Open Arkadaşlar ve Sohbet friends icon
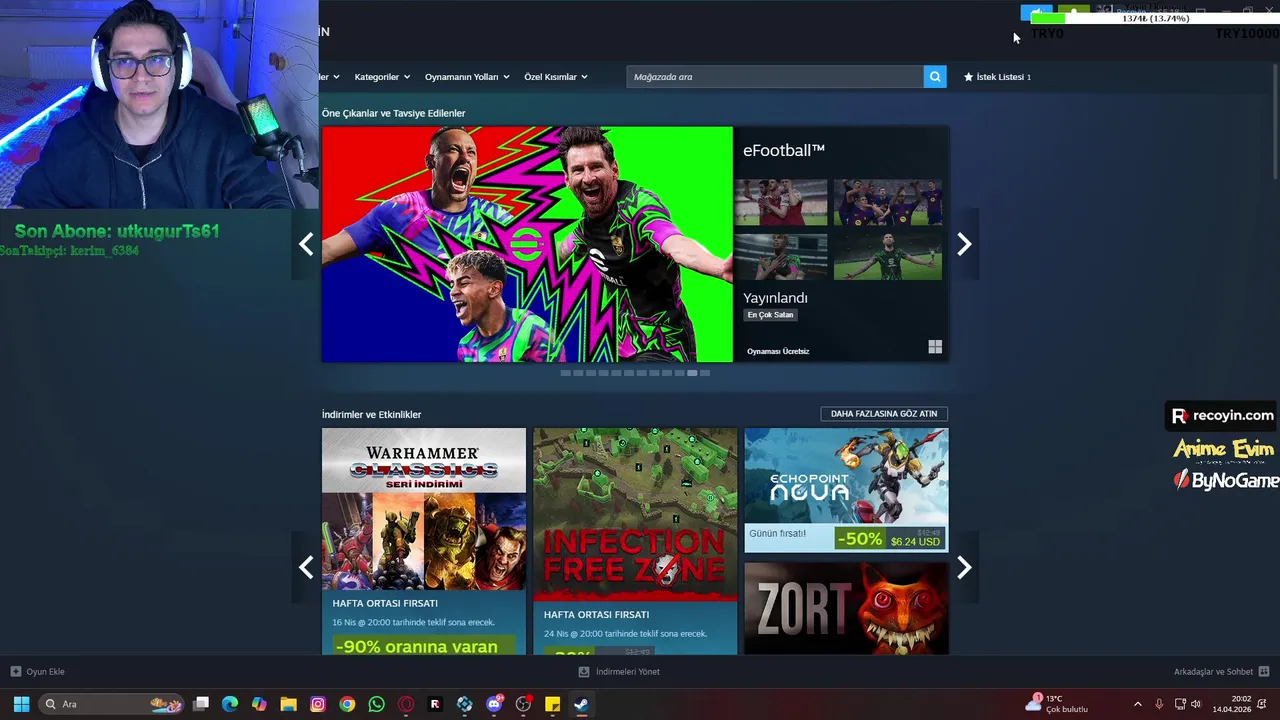Image resolution: width=1280 pixels, height=720 pixels. (x=1264, y=672)
